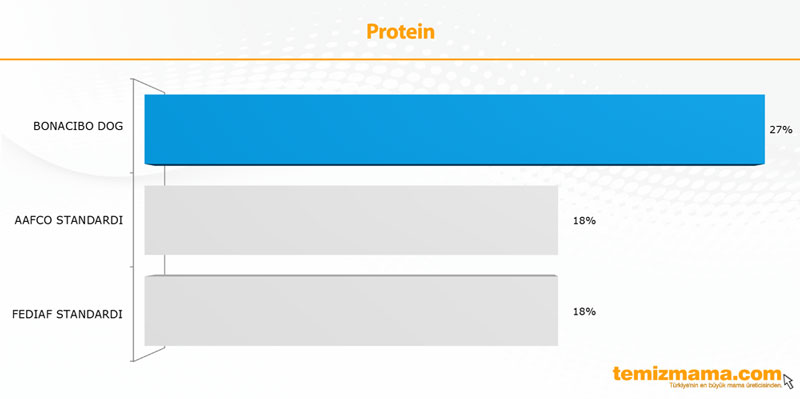Select the gray AAFCO STANDARDI bar
The width and height of the screenshot is (800, 399).
click(351, 220)
